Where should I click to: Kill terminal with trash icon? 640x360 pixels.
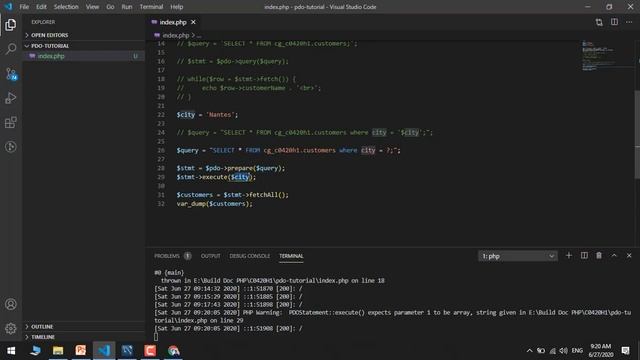click(x=599, y=256)
